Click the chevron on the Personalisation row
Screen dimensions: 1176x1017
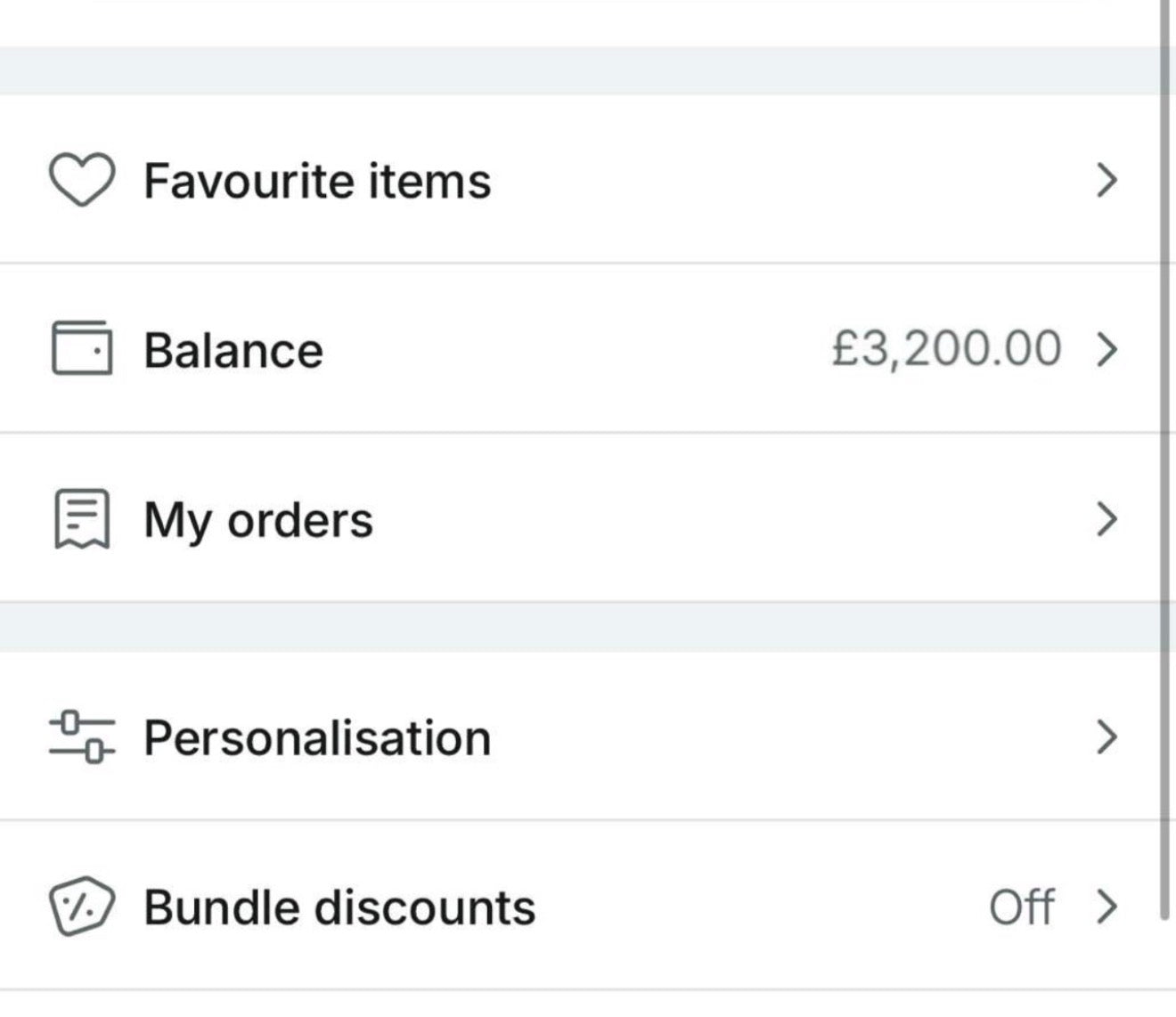1106,737
